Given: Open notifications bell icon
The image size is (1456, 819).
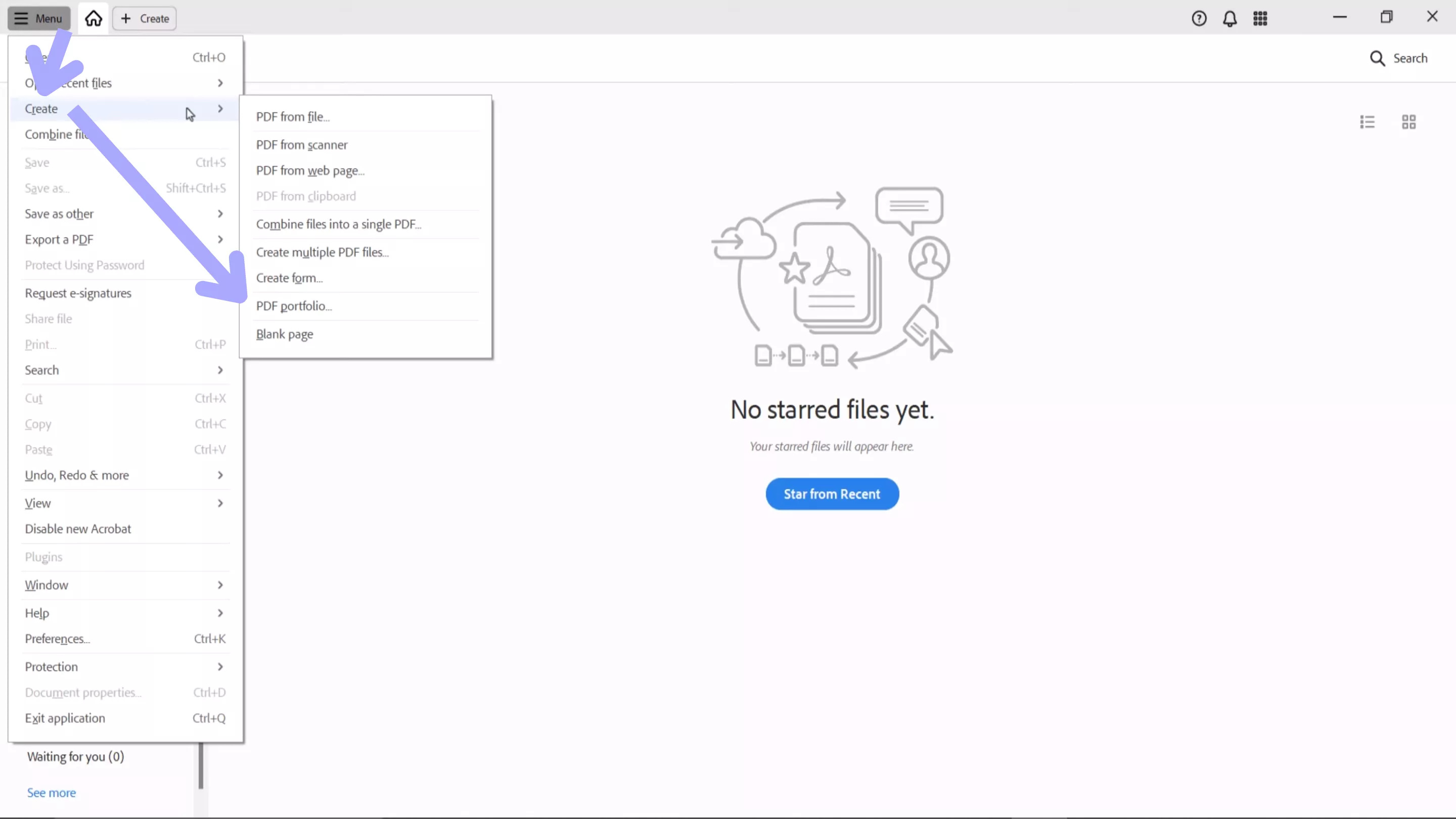Looking at the screenshot, I should pos(1230,19).
